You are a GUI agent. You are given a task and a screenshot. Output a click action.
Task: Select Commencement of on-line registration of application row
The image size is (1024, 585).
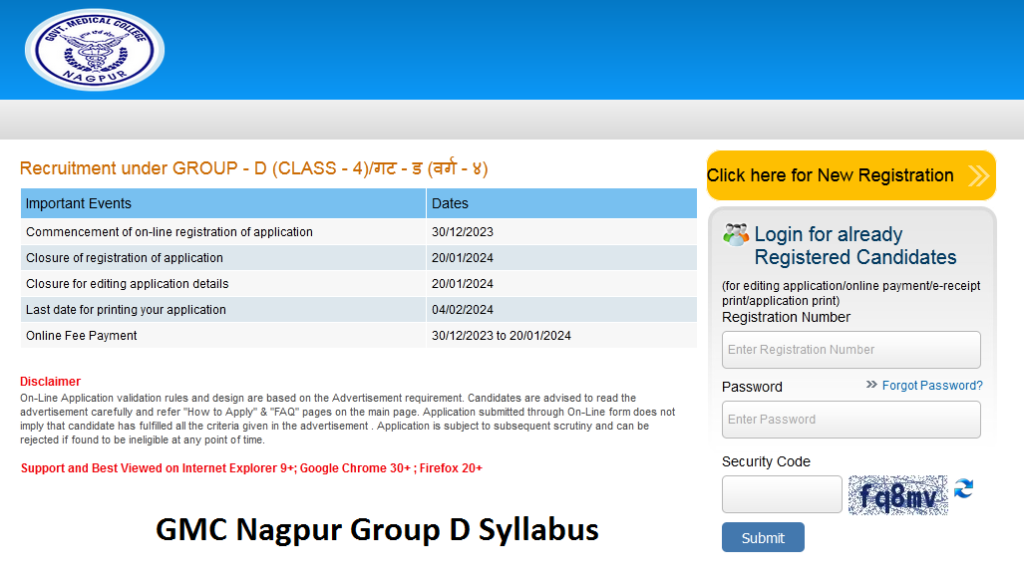pos(359,232)
